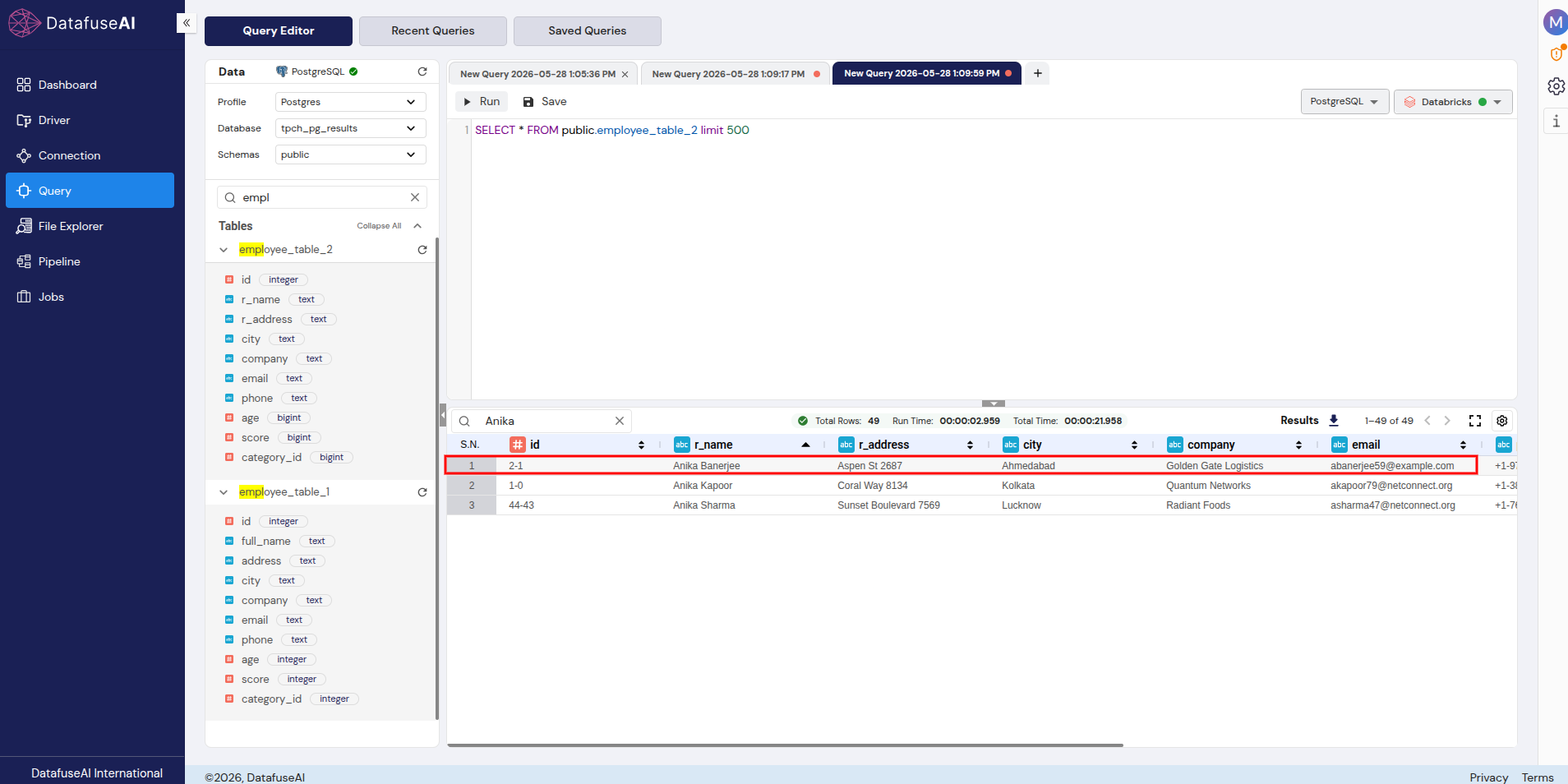Viewport: 1568px width, 784px height.
Task: Switch to 1:09:17 PM query tab
Action: 734,74
